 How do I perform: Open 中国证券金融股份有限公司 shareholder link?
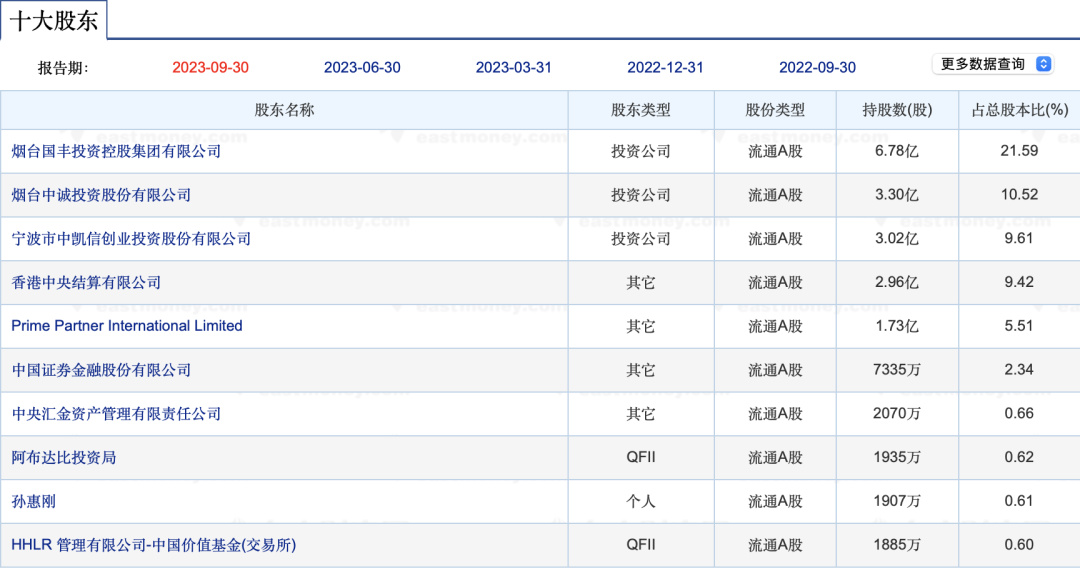(x=101, y=370)
